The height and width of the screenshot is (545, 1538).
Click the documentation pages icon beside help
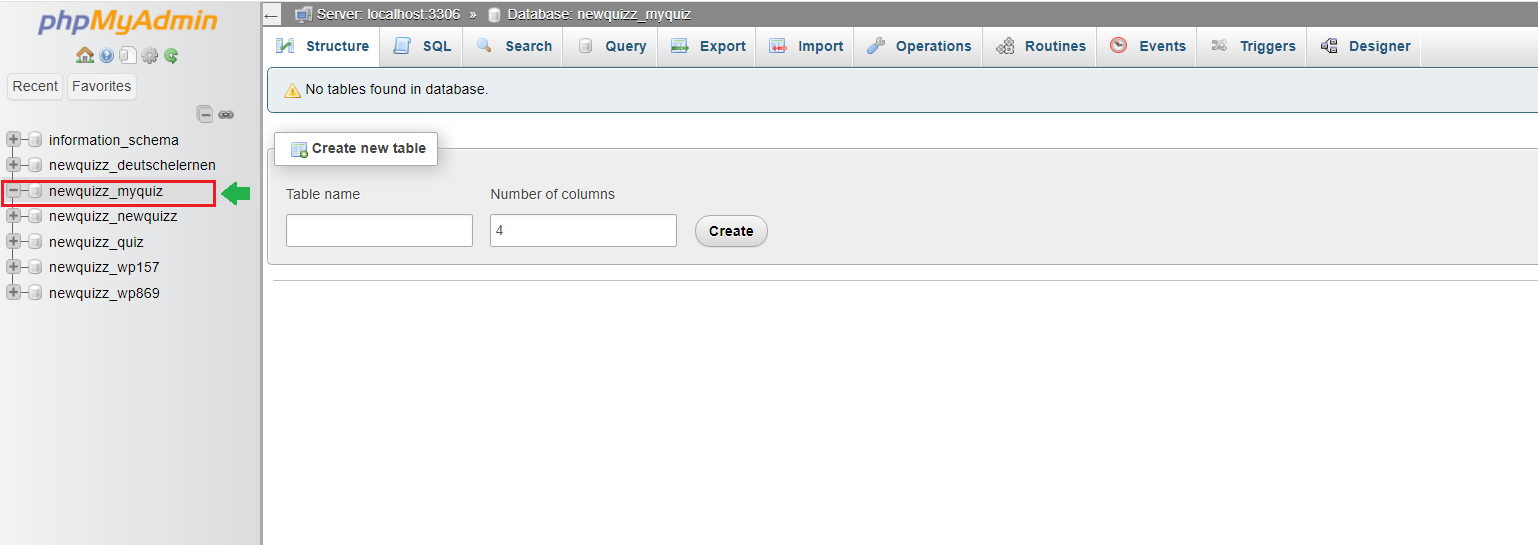tap(128, 56)
